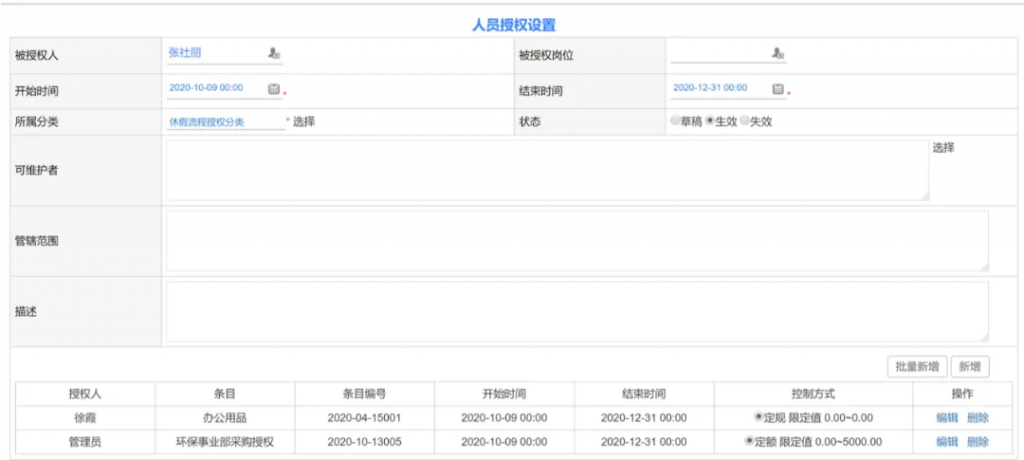This screenshot has height=460, width=1024.
Task: Edit the 管理员 authorization row
Action: pyautogui.click(x=946, y=441)
